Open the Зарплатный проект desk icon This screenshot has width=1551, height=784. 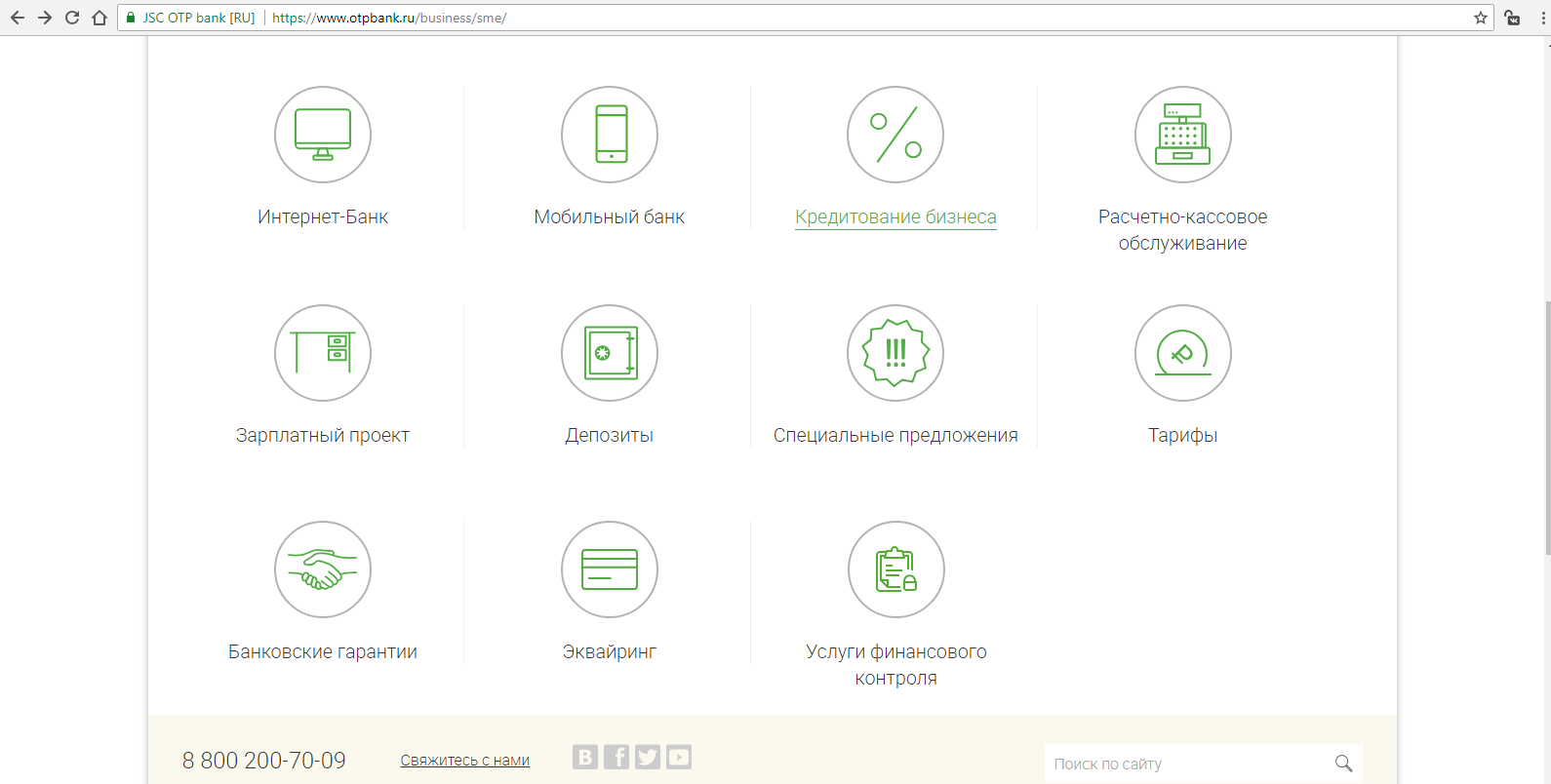point(323,353)
